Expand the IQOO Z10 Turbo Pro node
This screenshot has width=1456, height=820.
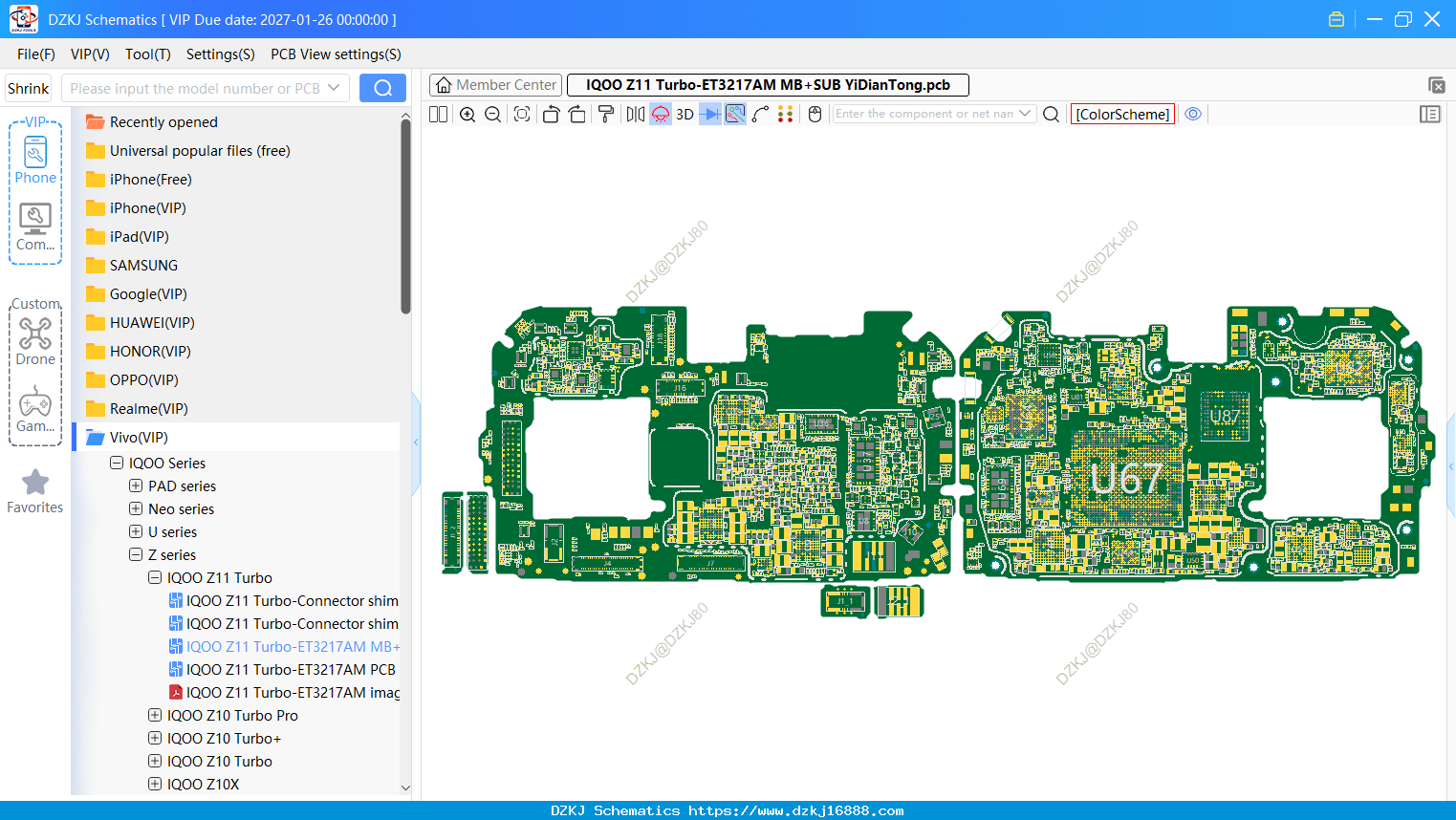(155, 715)
